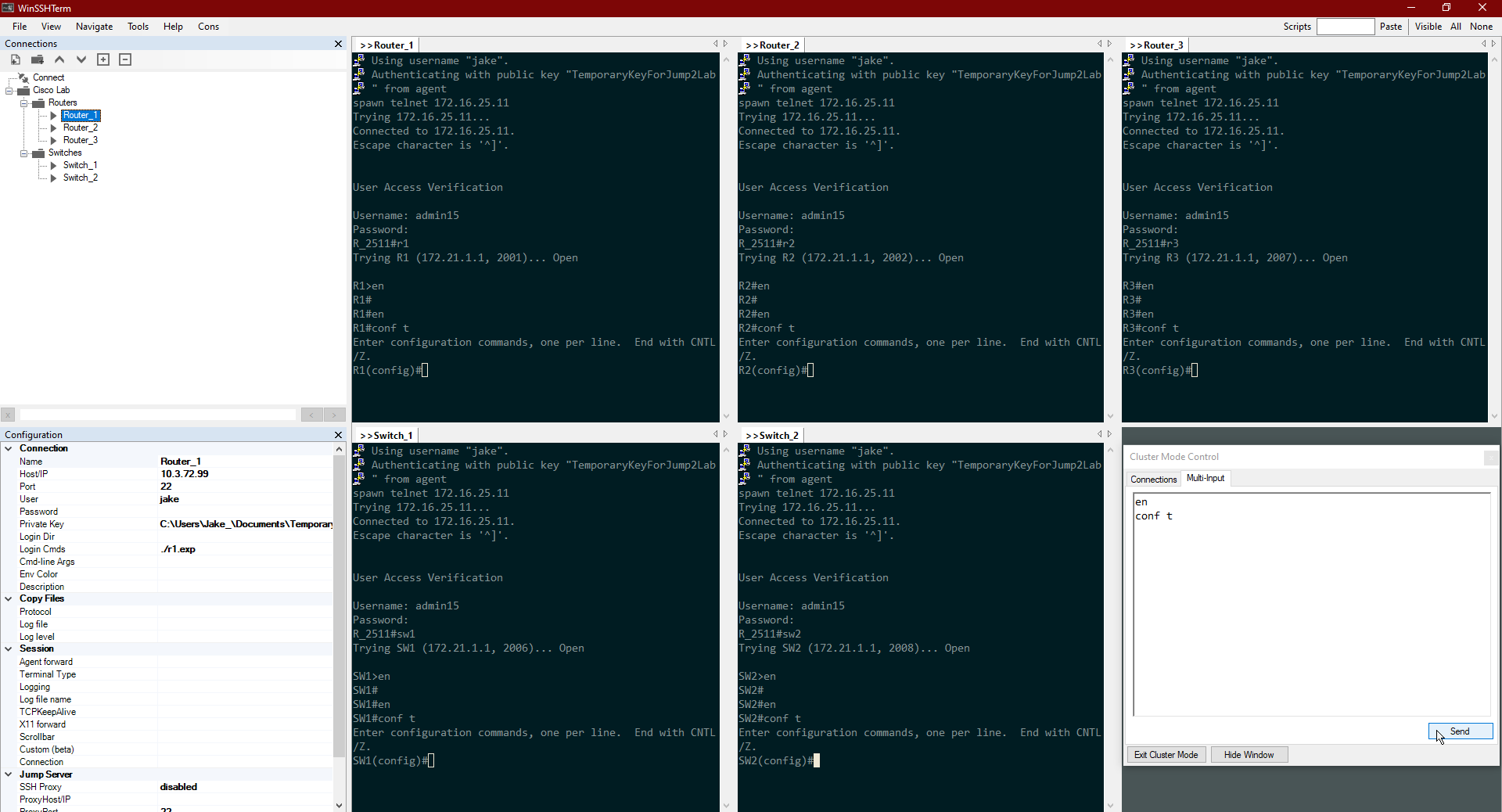Switch to the Connections tab in Cluster Mode Control
This screenshot has width=1502, height=812.
[1153, 479]
